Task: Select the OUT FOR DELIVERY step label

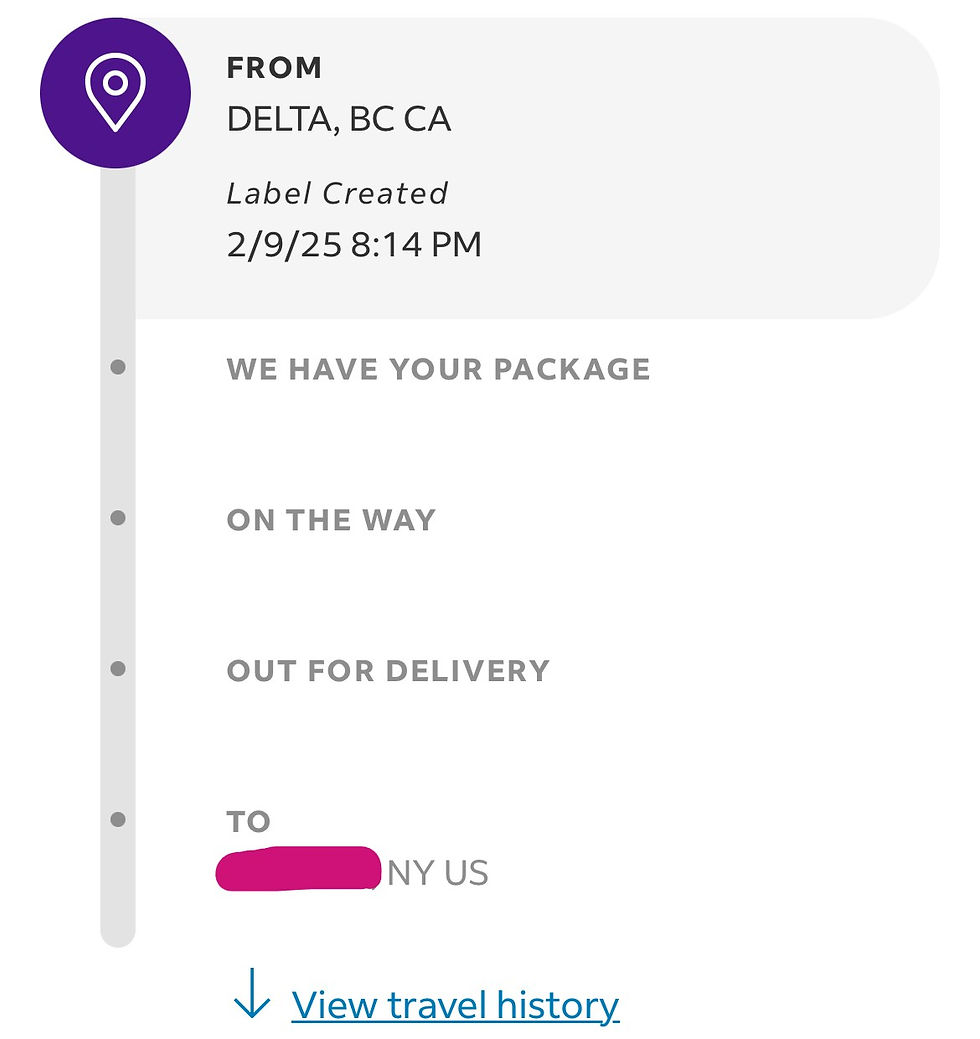Action: point(388,670)
